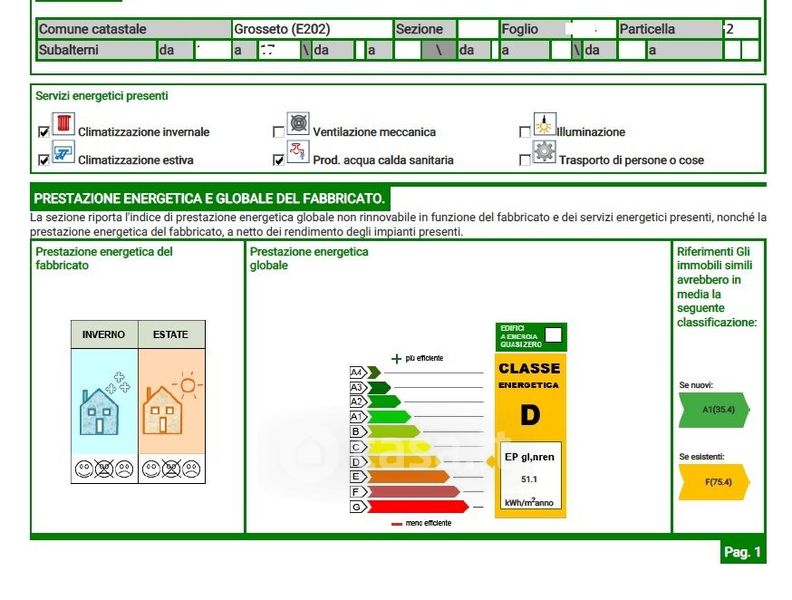This screenshot has height=600, width=792.
Task: Click the Grosseto (E202) comune field
Action: [x=311, y=29]
